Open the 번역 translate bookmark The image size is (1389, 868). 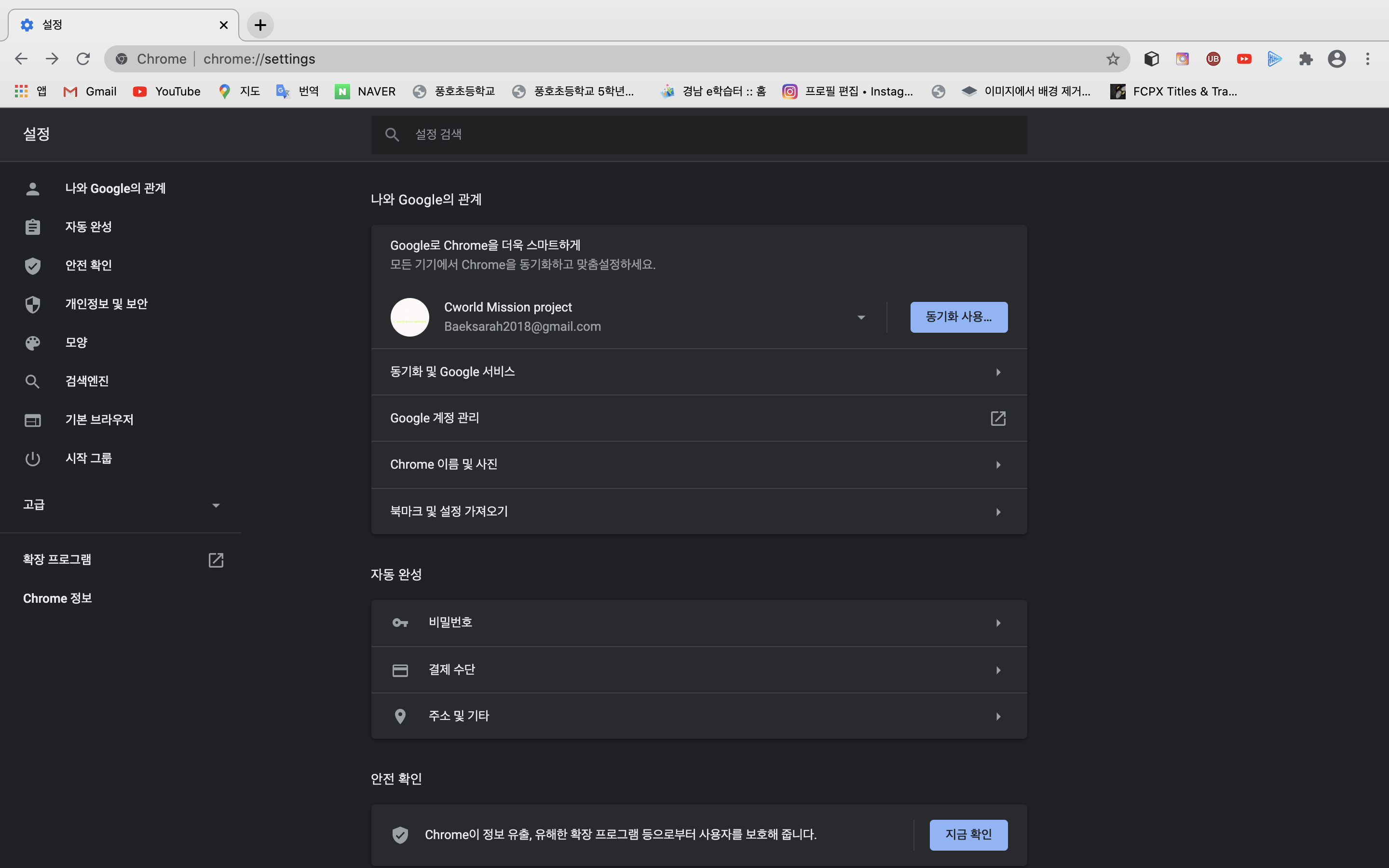click(x=297, y=91)
